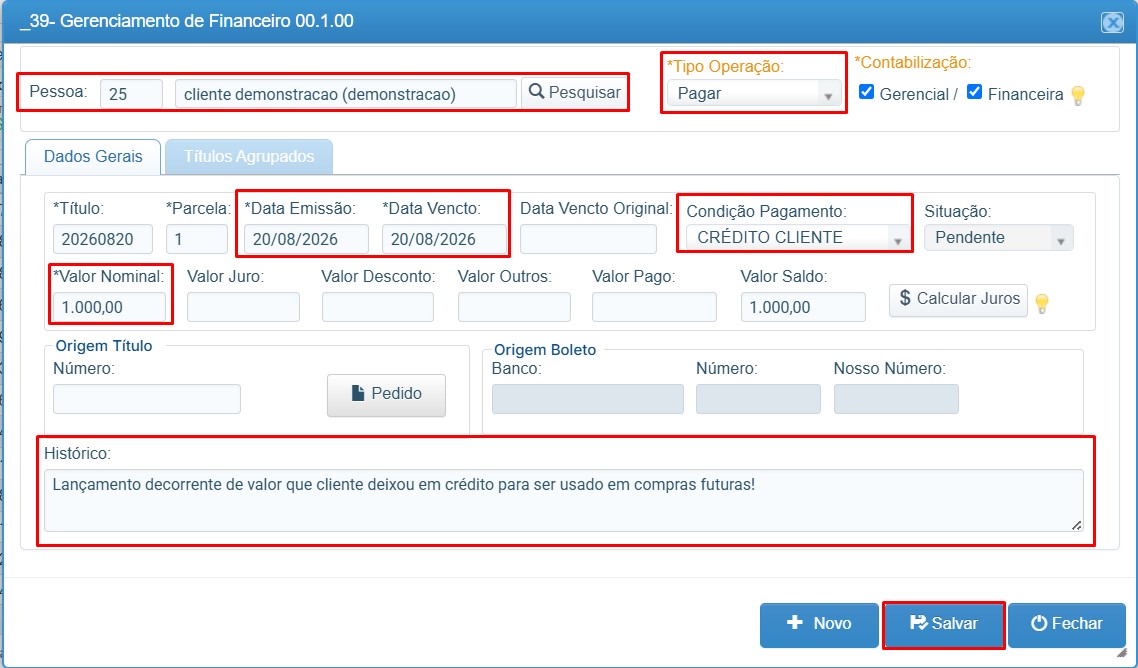1138x668 pixels.
Task: Open the Situação dropdown
Action: coord(999,237)
